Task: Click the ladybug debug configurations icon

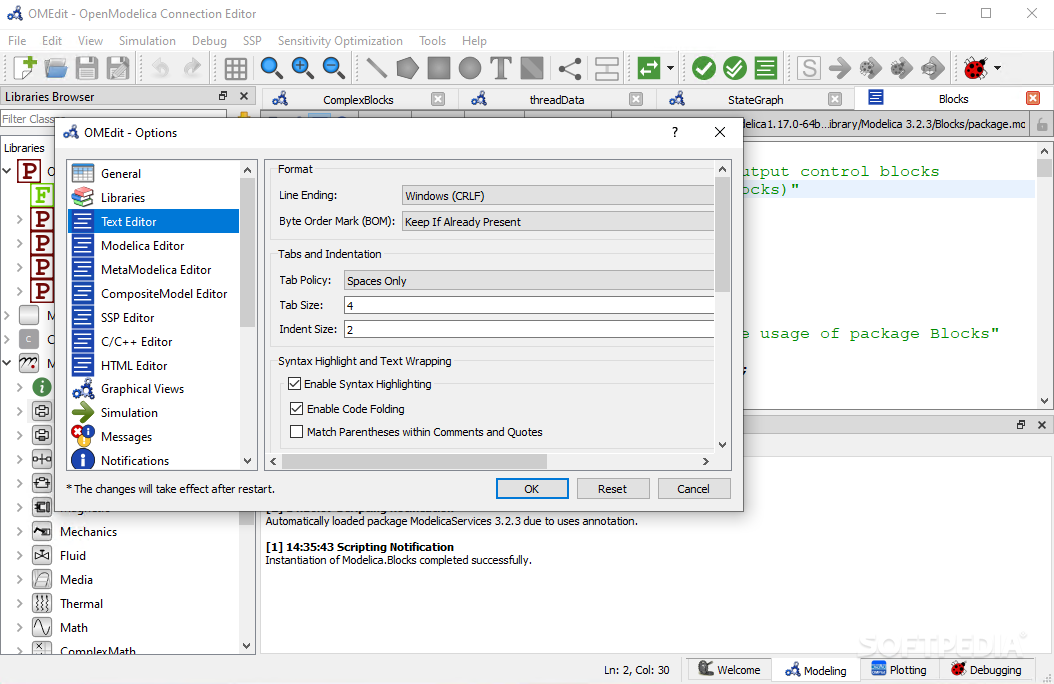Action: 975,68
